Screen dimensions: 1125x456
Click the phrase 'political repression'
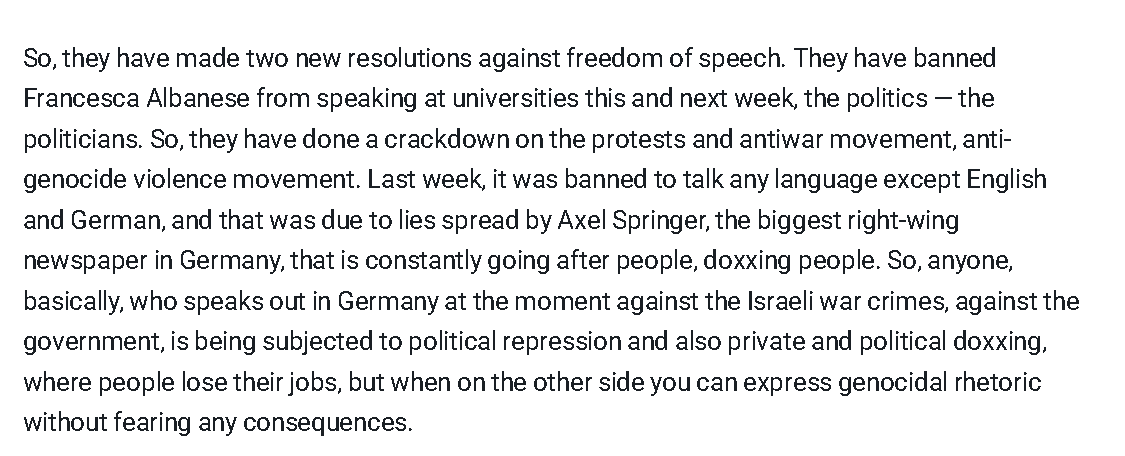click(514, 342)
